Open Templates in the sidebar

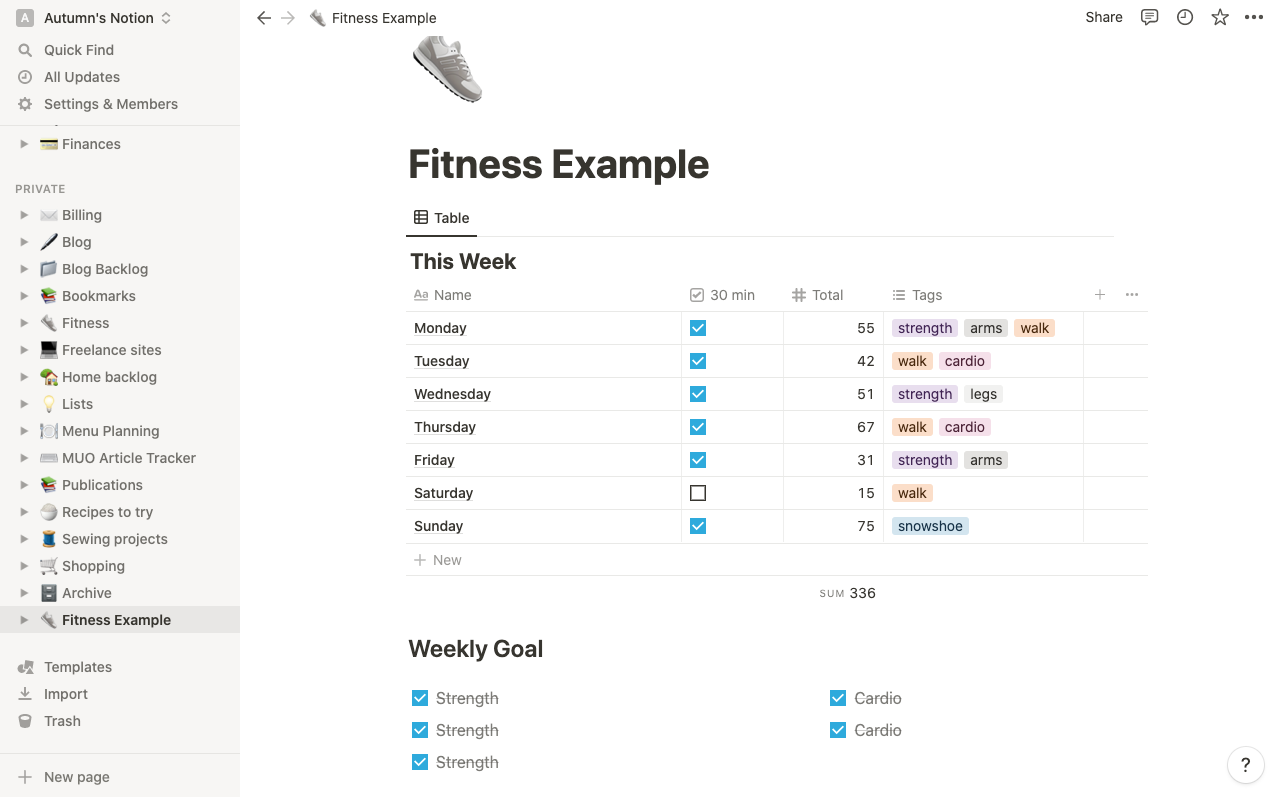point(77,667)
